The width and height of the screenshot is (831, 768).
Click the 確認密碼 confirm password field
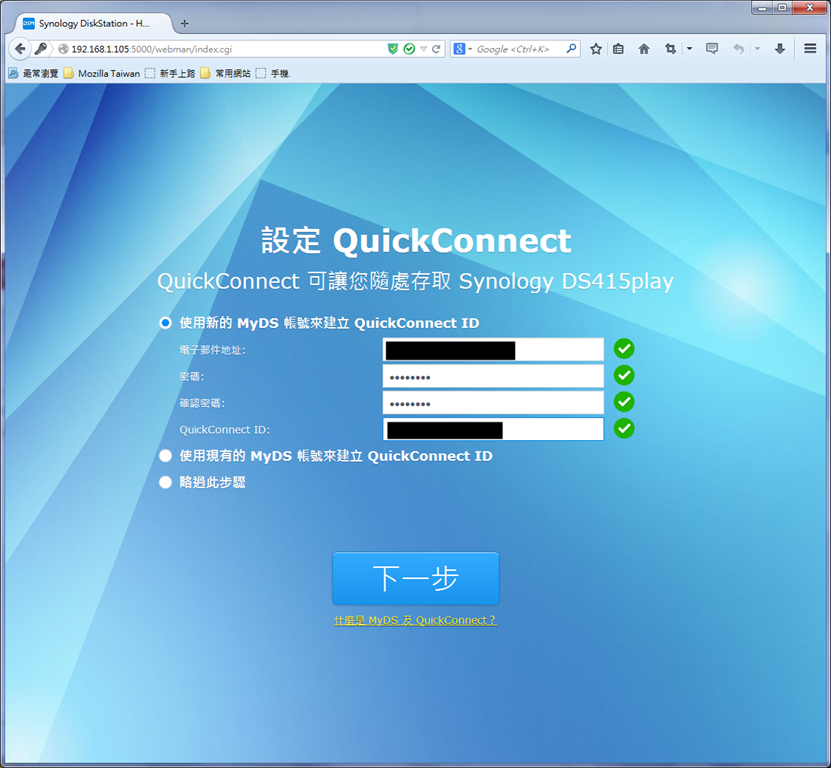pos(493,403)
